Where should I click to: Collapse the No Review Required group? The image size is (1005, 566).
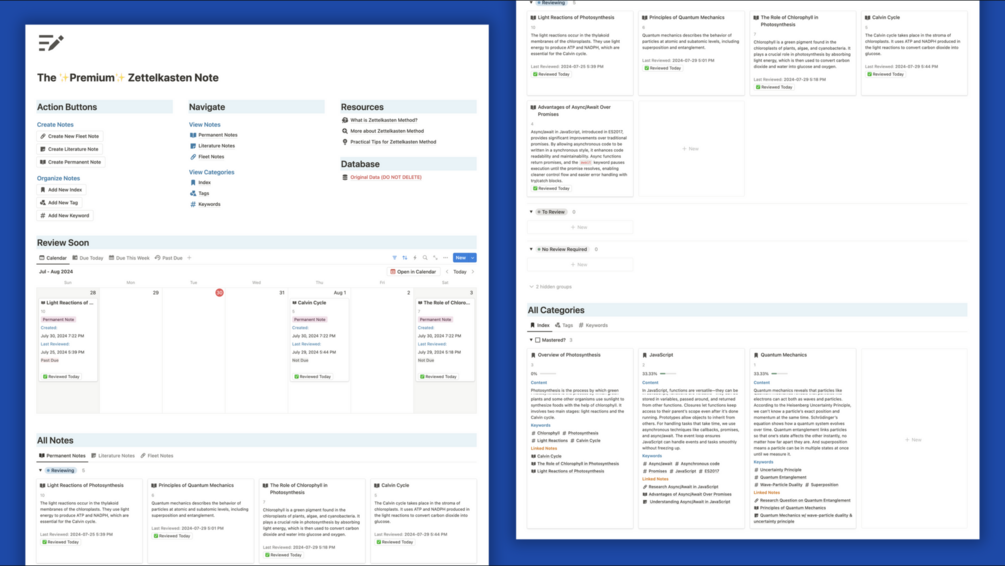click(x=531, y=249)
